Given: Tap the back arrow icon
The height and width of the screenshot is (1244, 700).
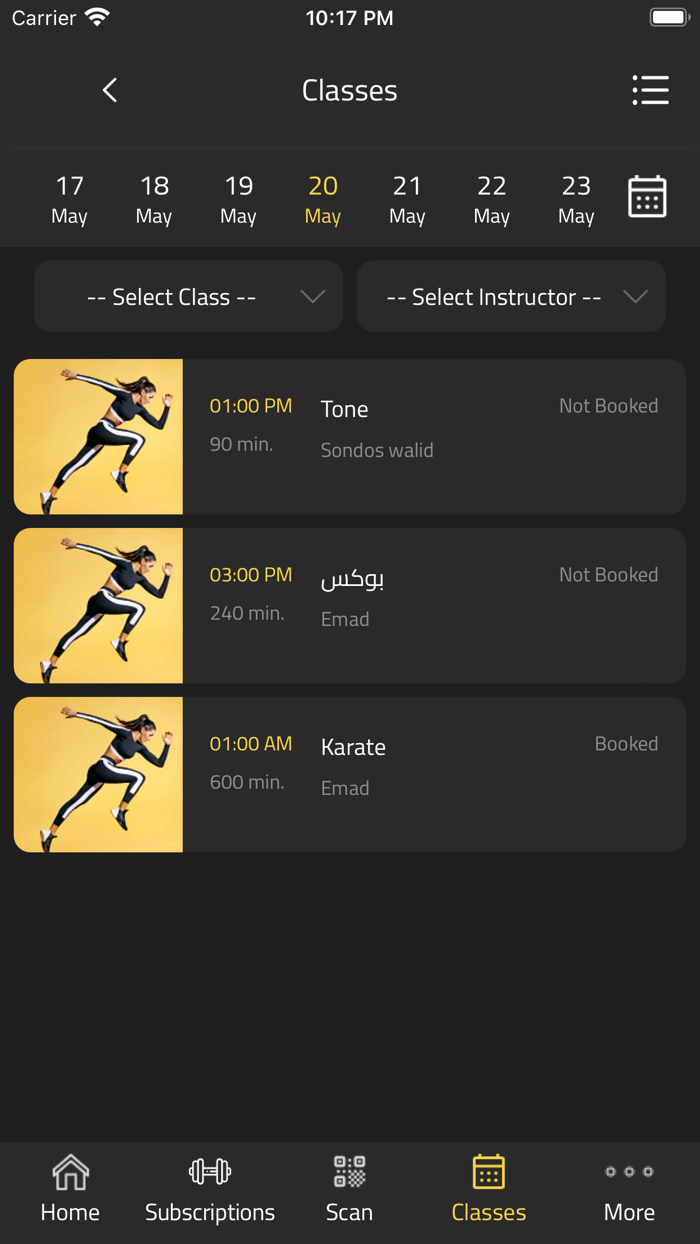Looking at the screenshot, I should [x=110, y=90].
